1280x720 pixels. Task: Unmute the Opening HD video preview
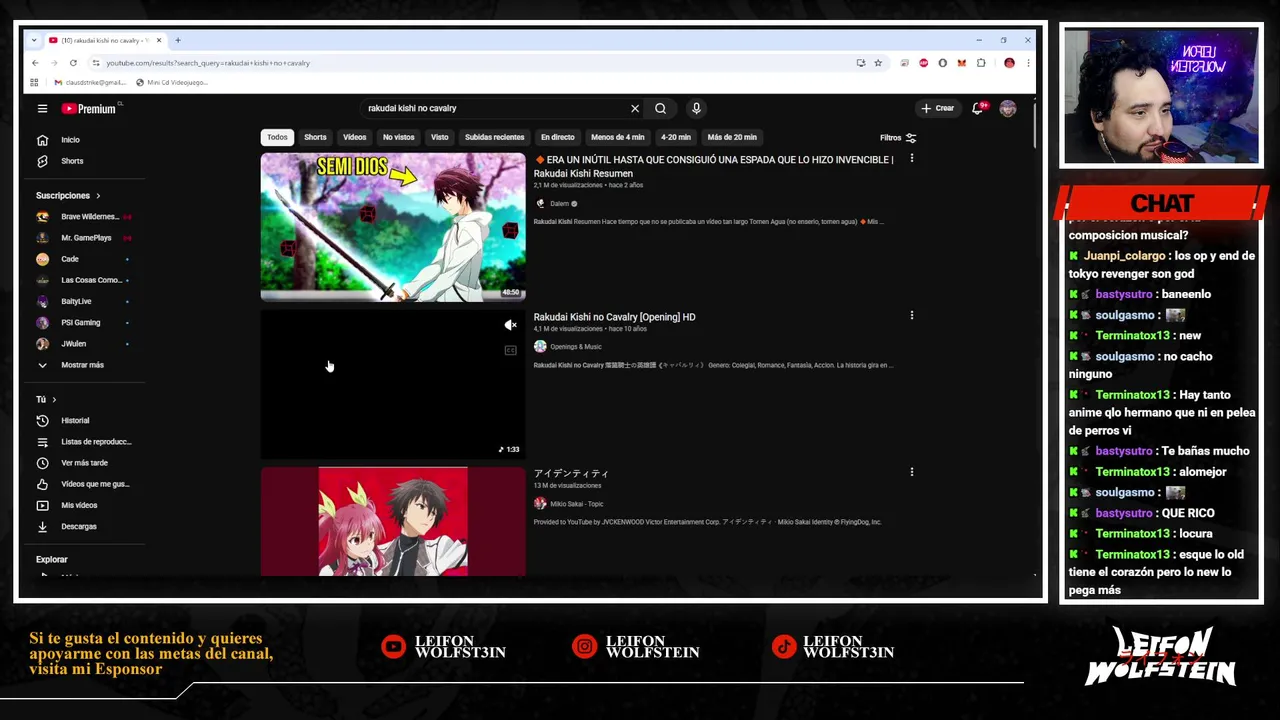point(510,325)
